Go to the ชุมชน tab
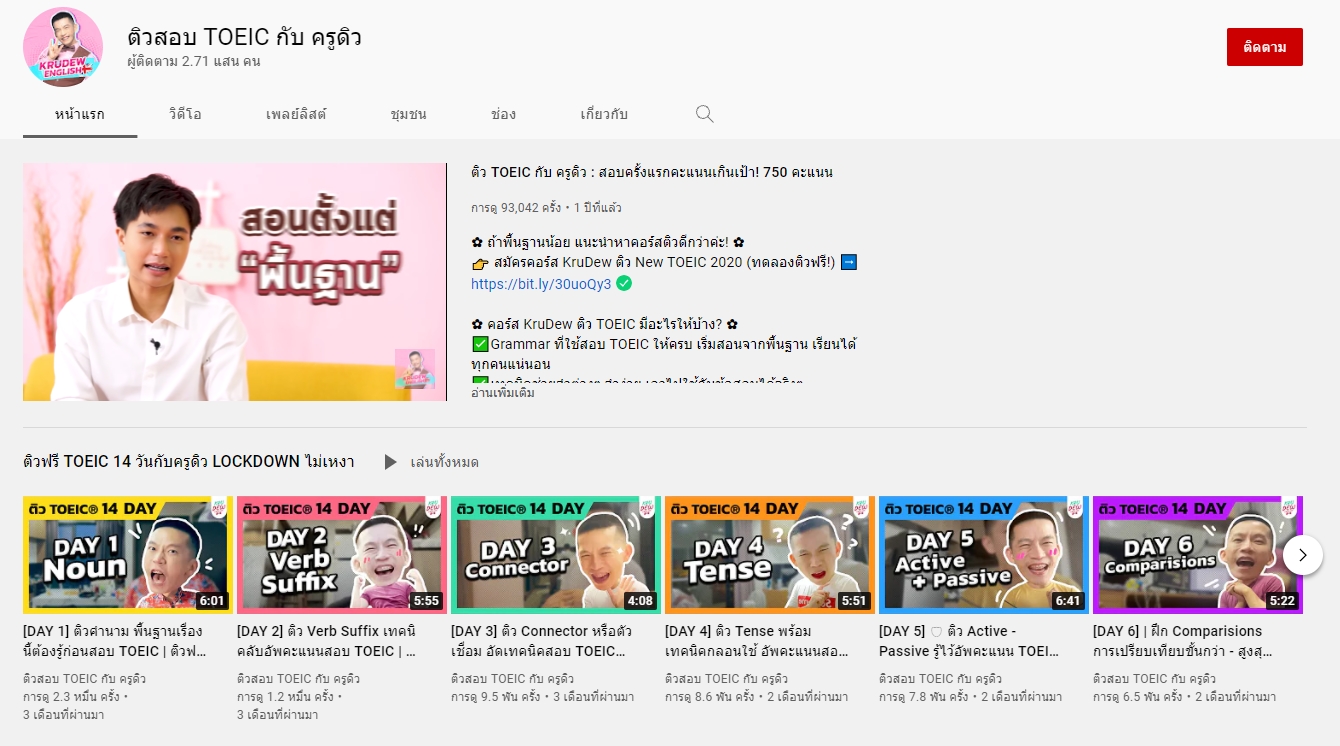The image size is (1340, 746). click(x=408, y=114)
